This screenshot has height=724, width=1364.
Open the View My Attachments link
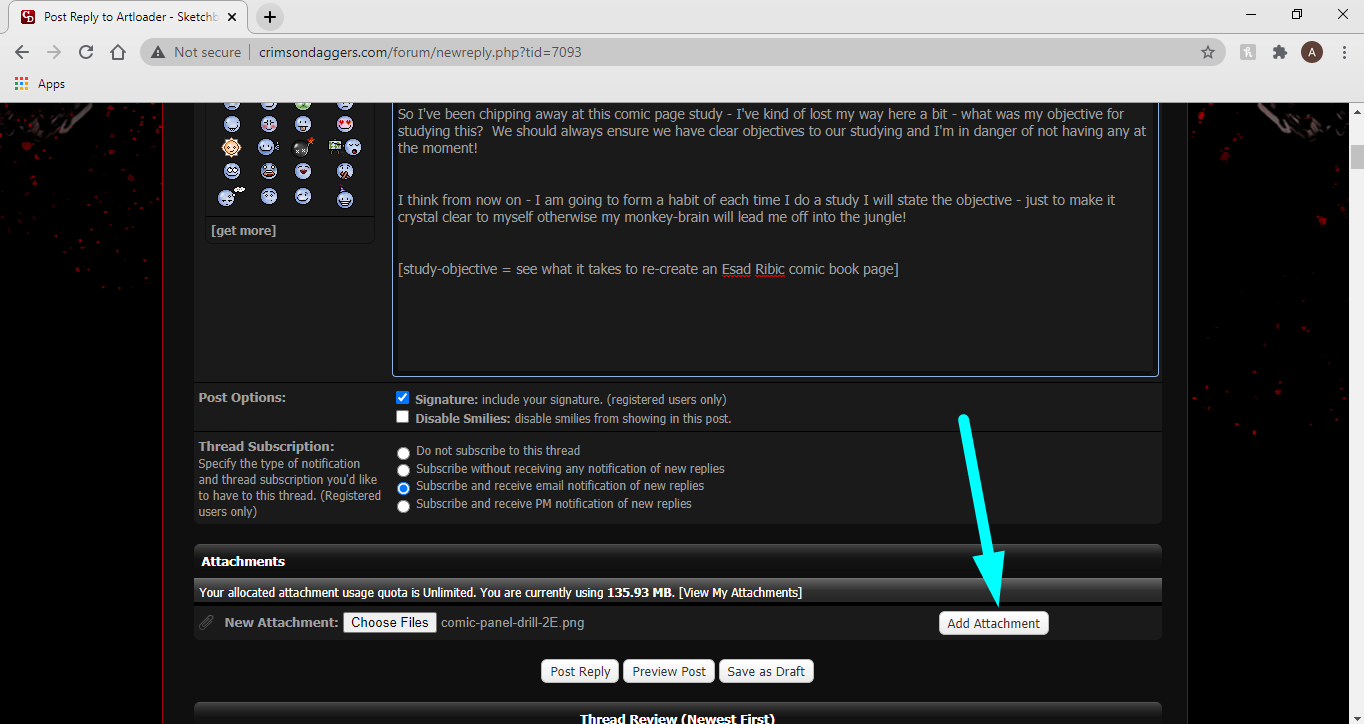[740, 592]
